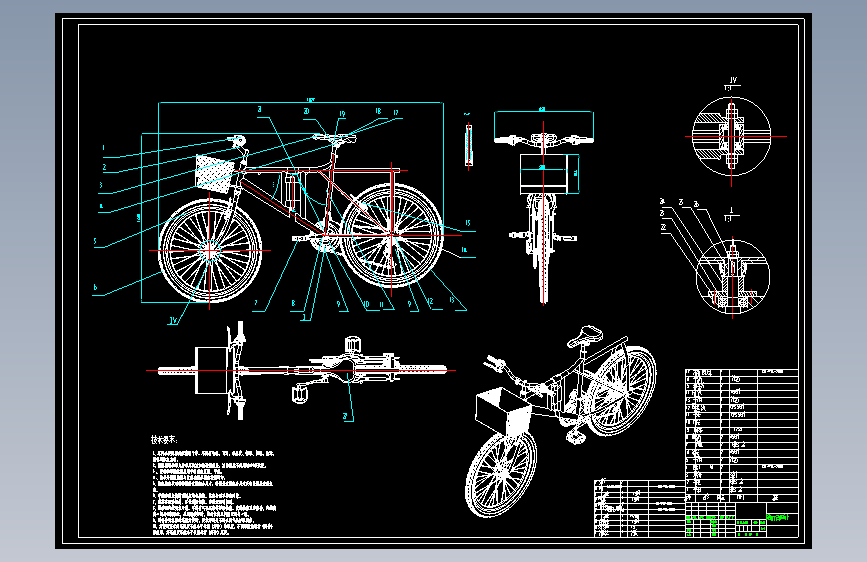867x562 pixels.
Task: Select the saddle of the isometric bicycle
Action: 585,335
